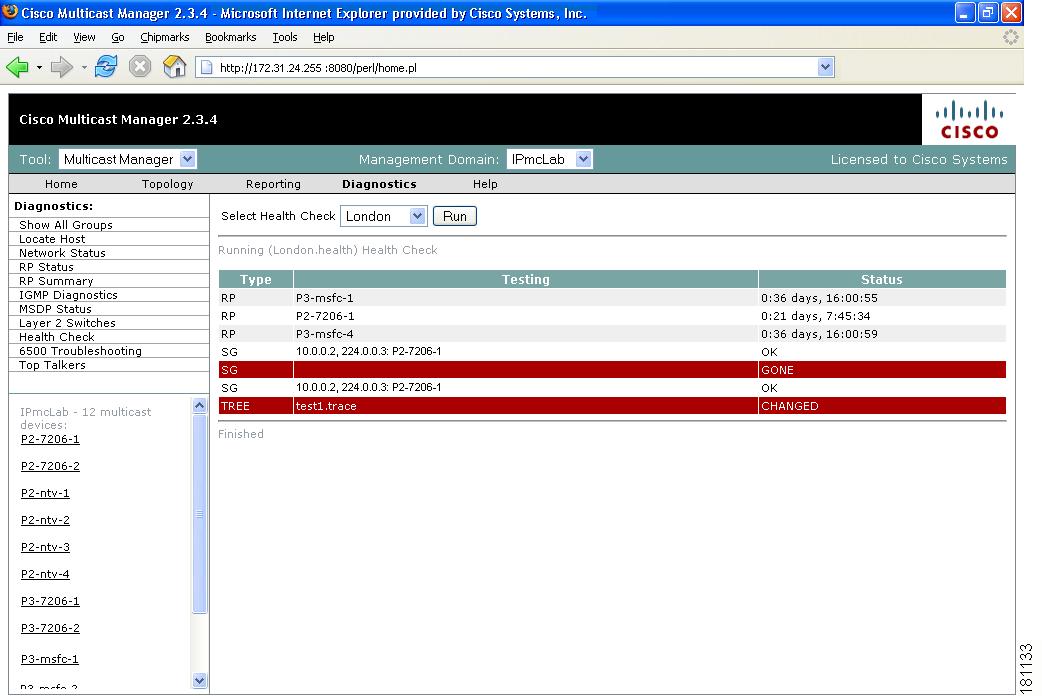Screen dimensions: 1042x696
Task: Open the Top Talkers diagnostic
Action: coord(52,364)
